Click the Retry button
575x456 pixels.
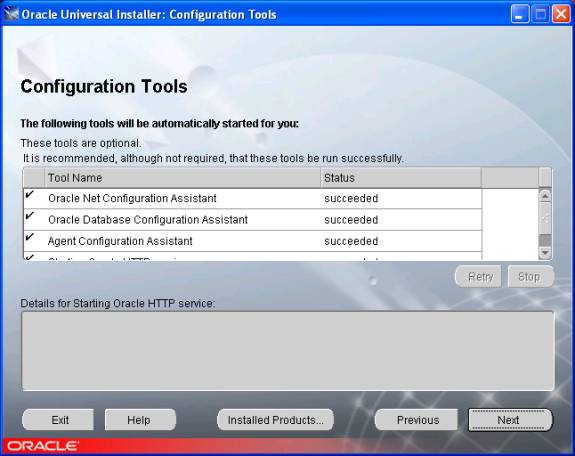pyautogui.click(x=479, y=276)
